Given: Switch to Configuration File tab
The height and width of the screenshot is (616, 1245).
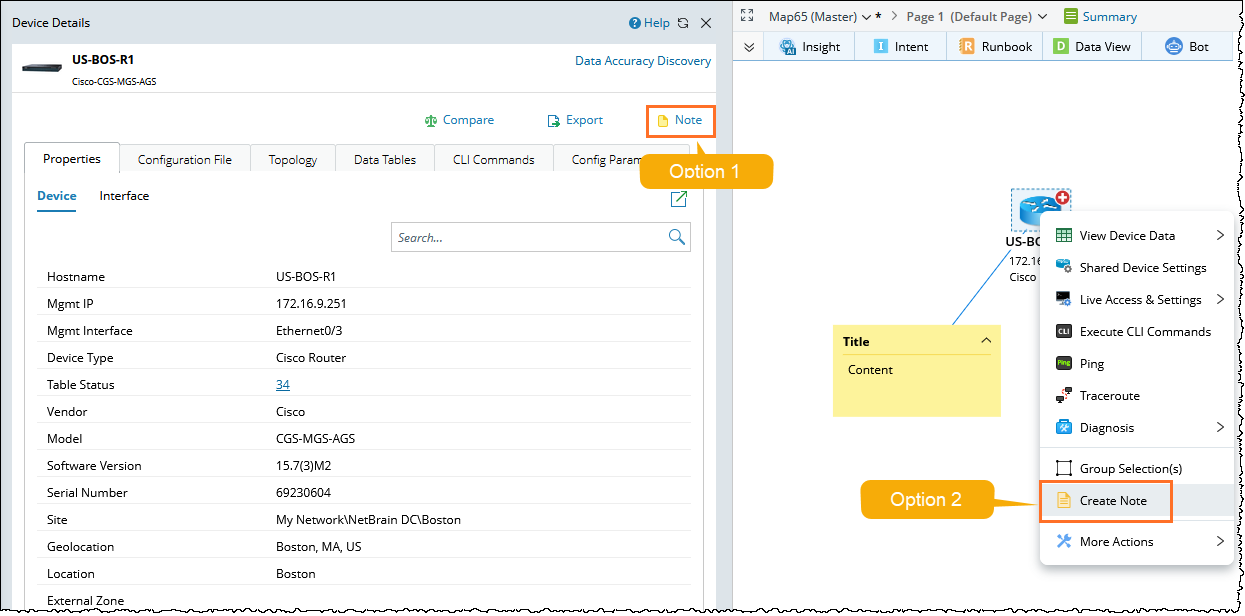Looking at the screenshot, I should point(185,159).
